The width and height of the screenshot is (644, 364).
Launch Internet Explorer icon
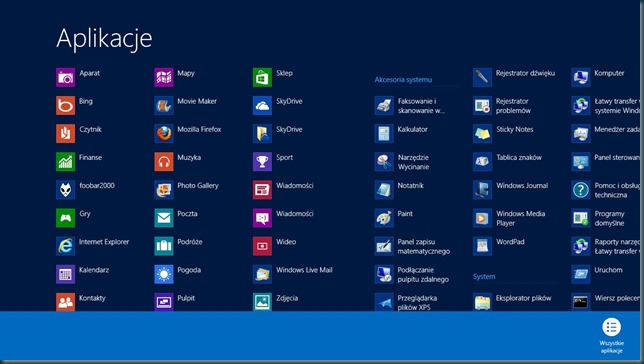point(65,246)
